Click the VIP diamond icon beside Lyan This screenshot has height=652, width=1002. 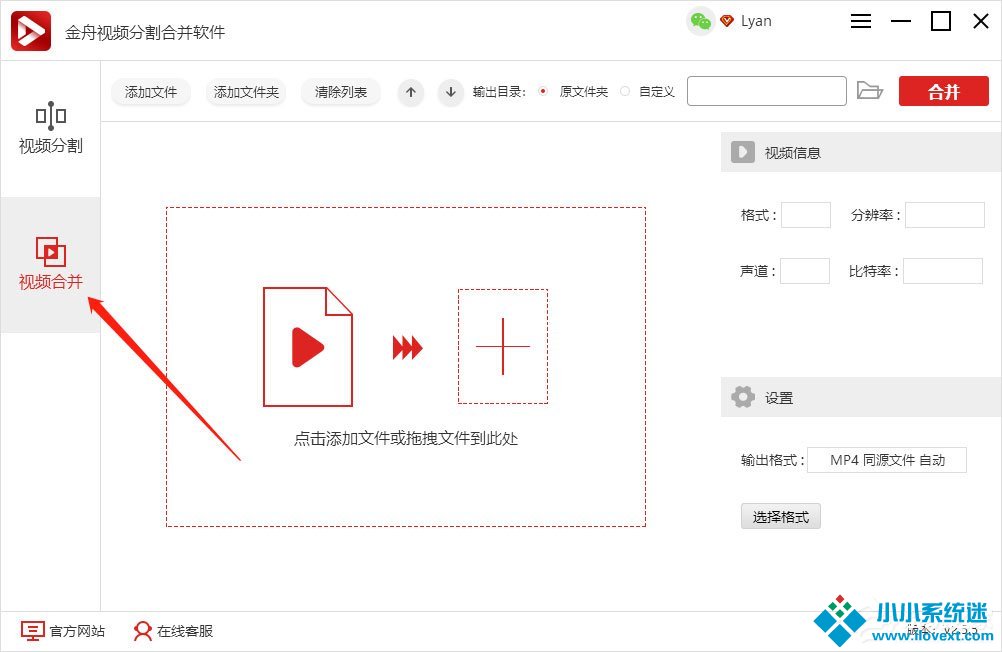pos(727,21)
